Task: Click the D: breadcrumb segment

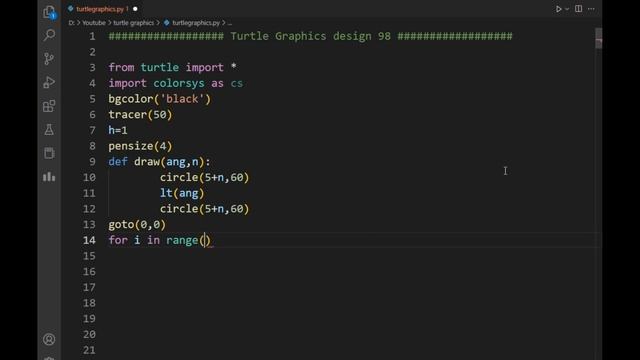Action: 71,23
